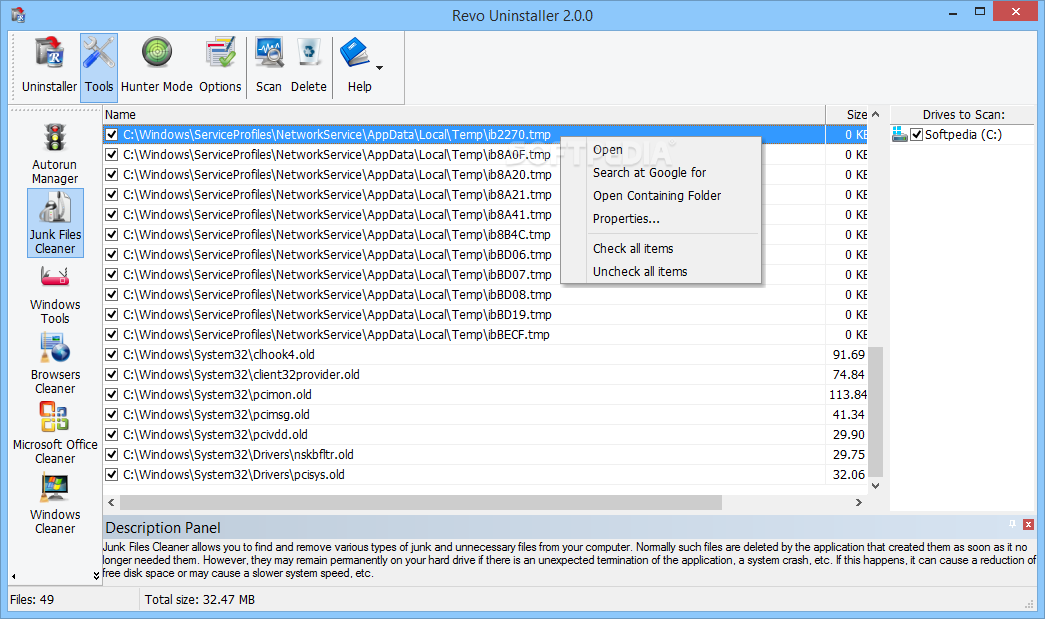Screen dimensions: 1045x619
Task: Expand sidebar tools double chevron
Action: click(x=96, y=576)
